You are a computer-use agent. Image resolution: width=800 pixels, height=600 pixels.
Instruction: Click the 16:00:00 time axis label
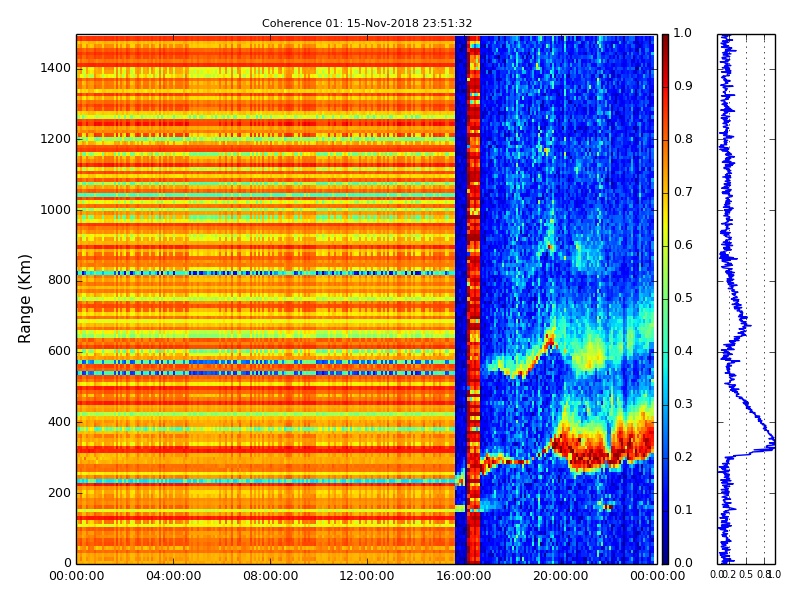pos(464,576)
